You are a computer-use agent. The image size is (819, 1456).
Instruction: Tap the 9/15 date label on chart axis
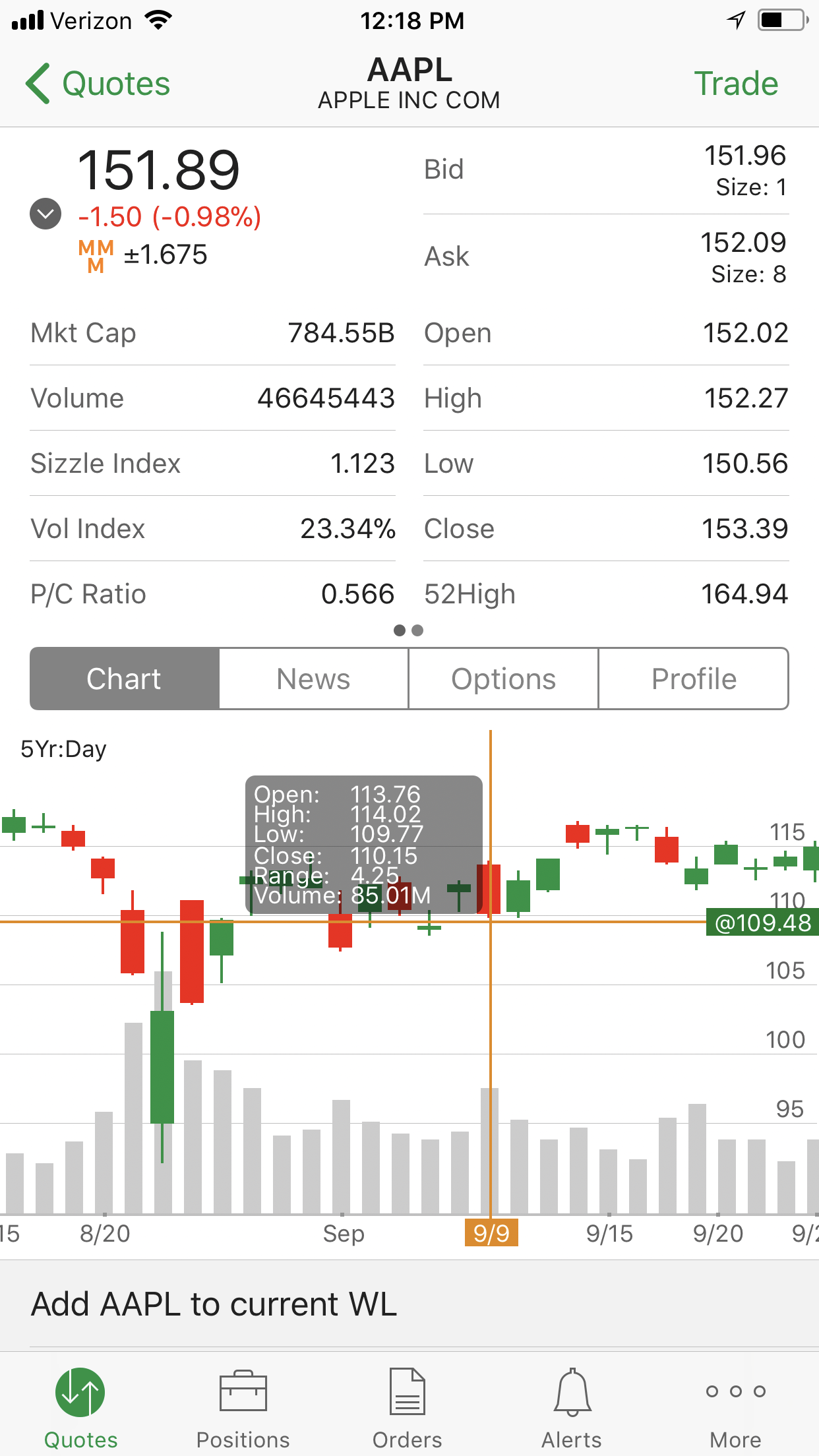(609, 1233)
